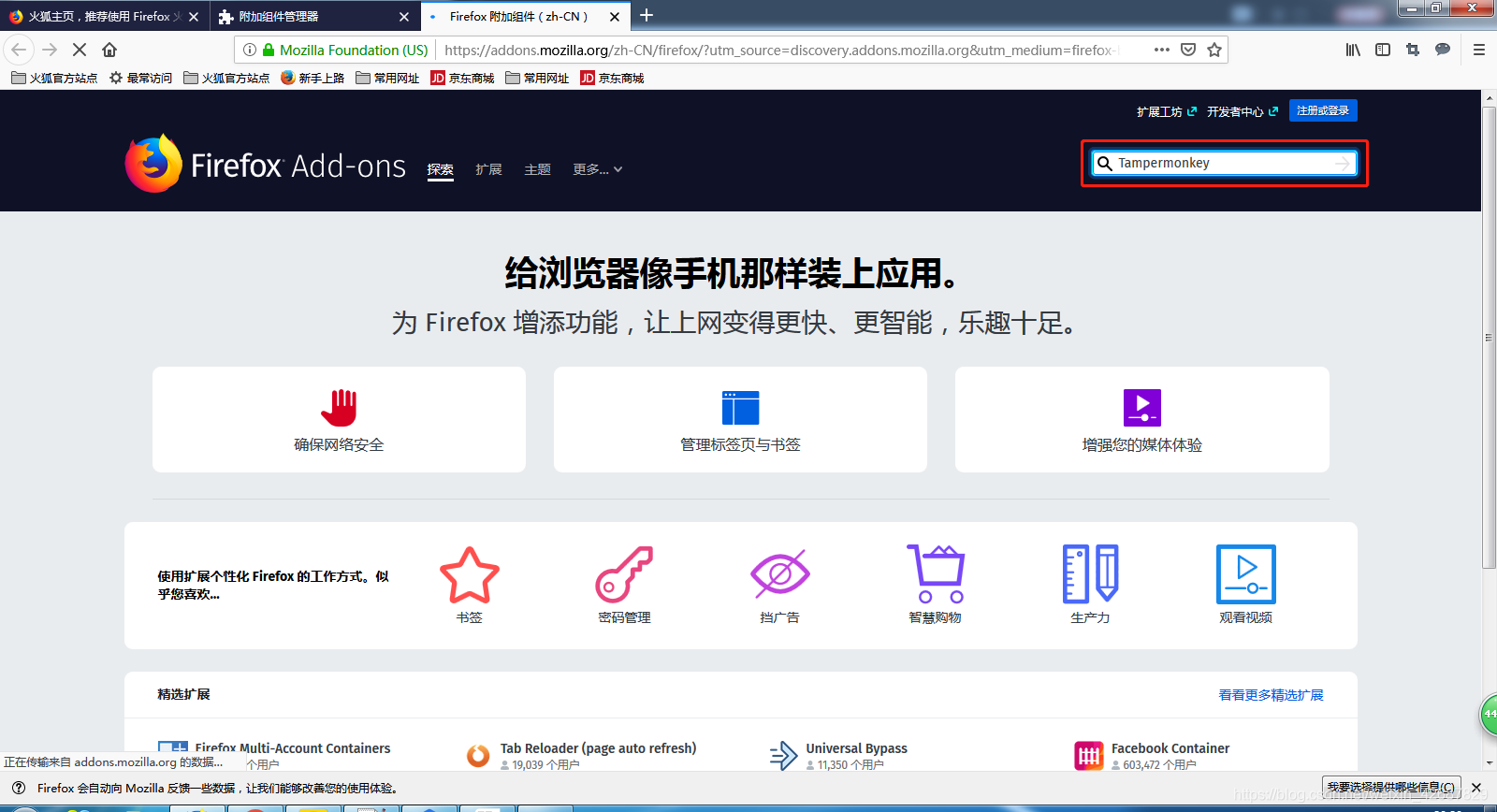Open site information icon in address bar
The width and height of the screenshot is (1497, 812).
tap(250, 50)
